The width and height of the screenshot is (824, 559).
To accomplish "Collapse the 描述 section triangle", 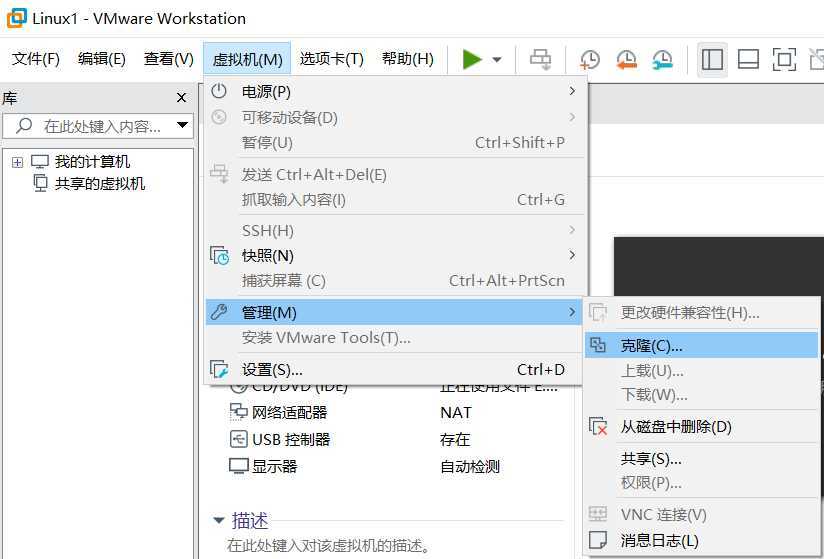I will pyautogui.click(x=218, y=521).
